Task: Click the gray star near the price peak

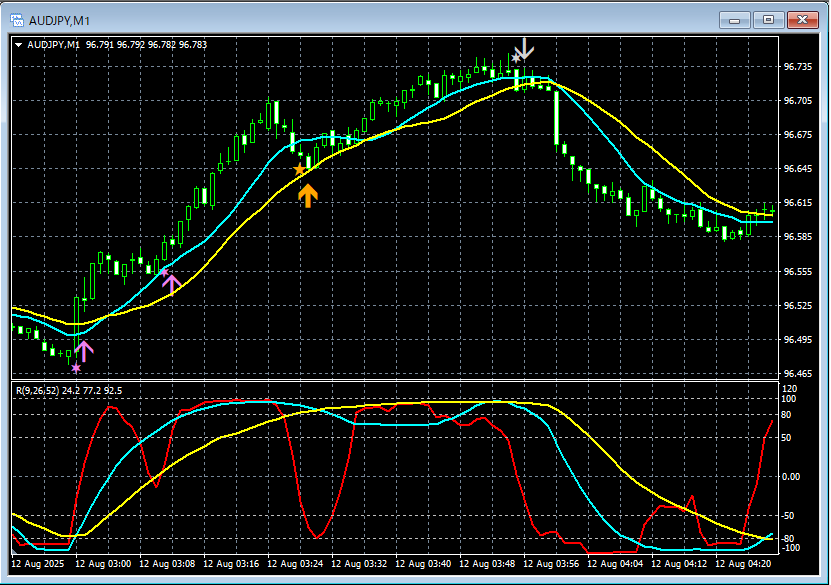Action: tap(516, 58)
